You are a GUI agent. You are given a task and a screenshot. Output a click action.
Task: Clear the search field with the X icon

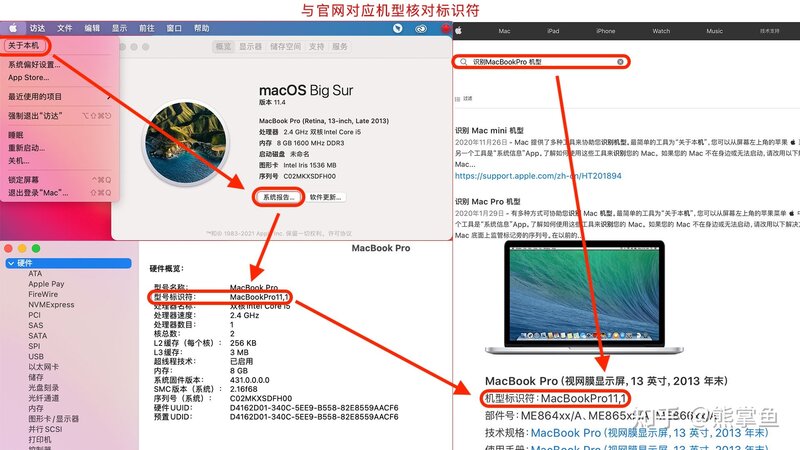click(620, 62)
